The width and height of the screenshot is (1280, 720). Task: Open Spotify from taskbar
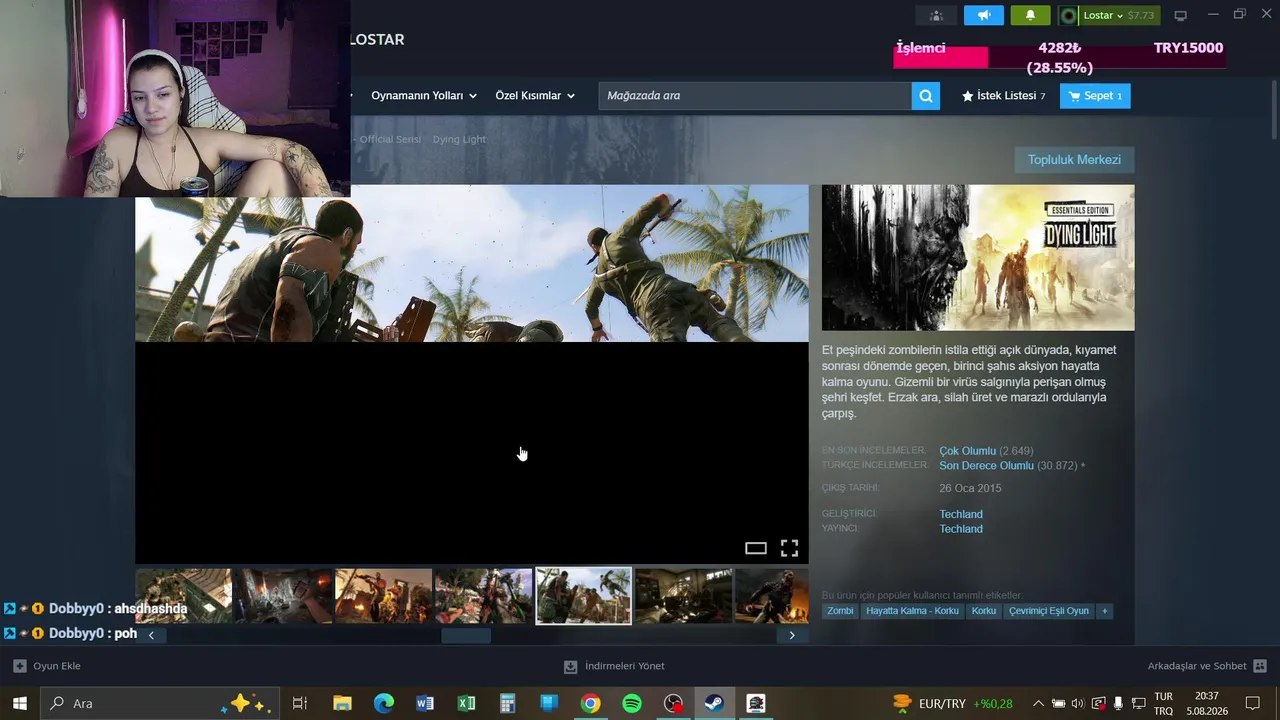[x=632, y=703]
